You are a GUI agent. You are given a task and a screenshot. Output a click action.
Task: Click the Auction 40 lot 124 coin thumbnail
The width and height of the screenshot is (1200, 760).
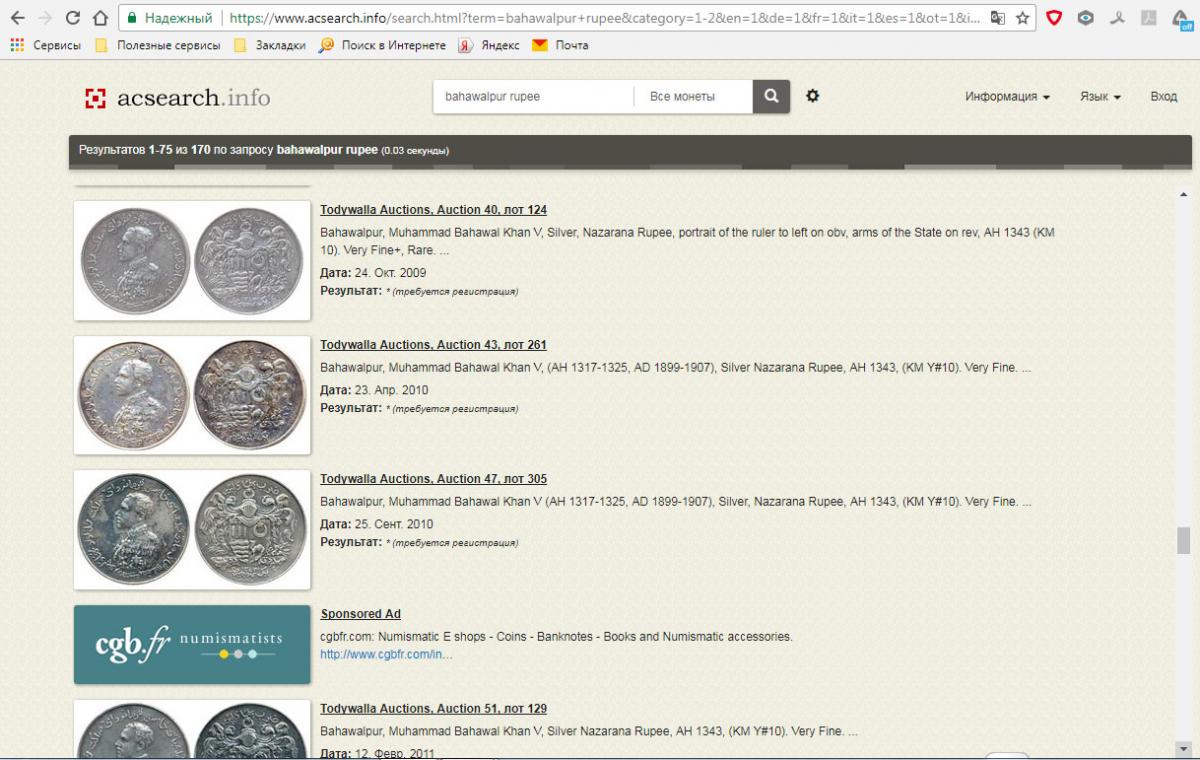pyautogui.click(x=192, y=261)
